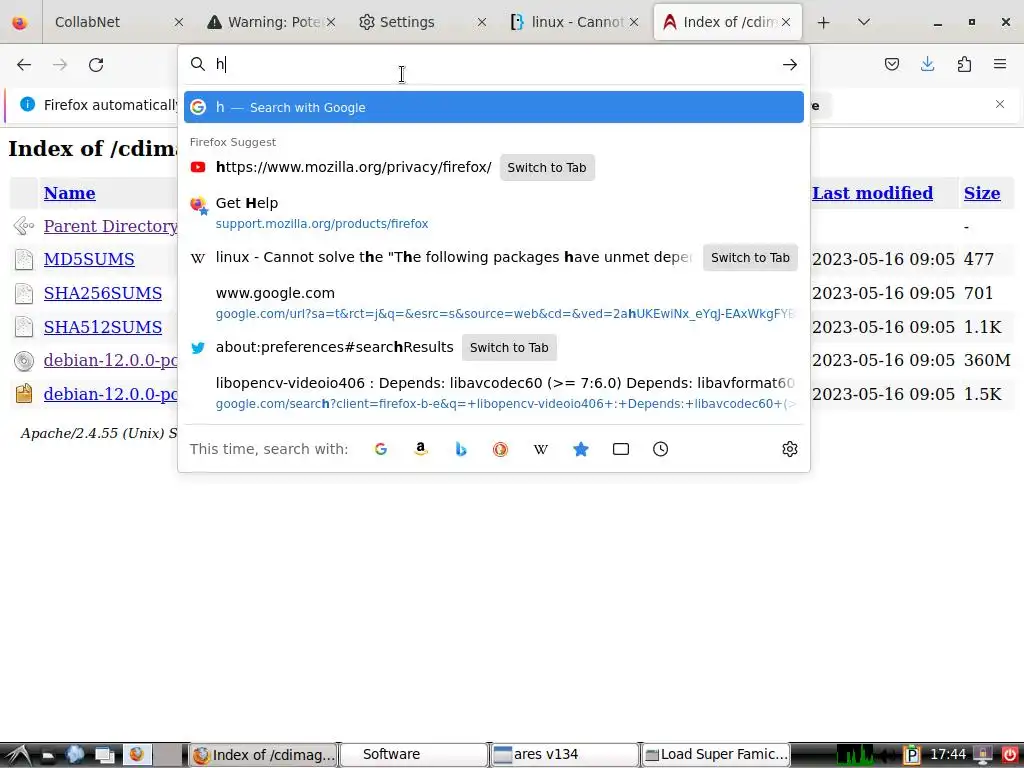Viewport: 1024px width, 768px height.
Task: Sort listing by the Size column
Action: pos(982,193)
